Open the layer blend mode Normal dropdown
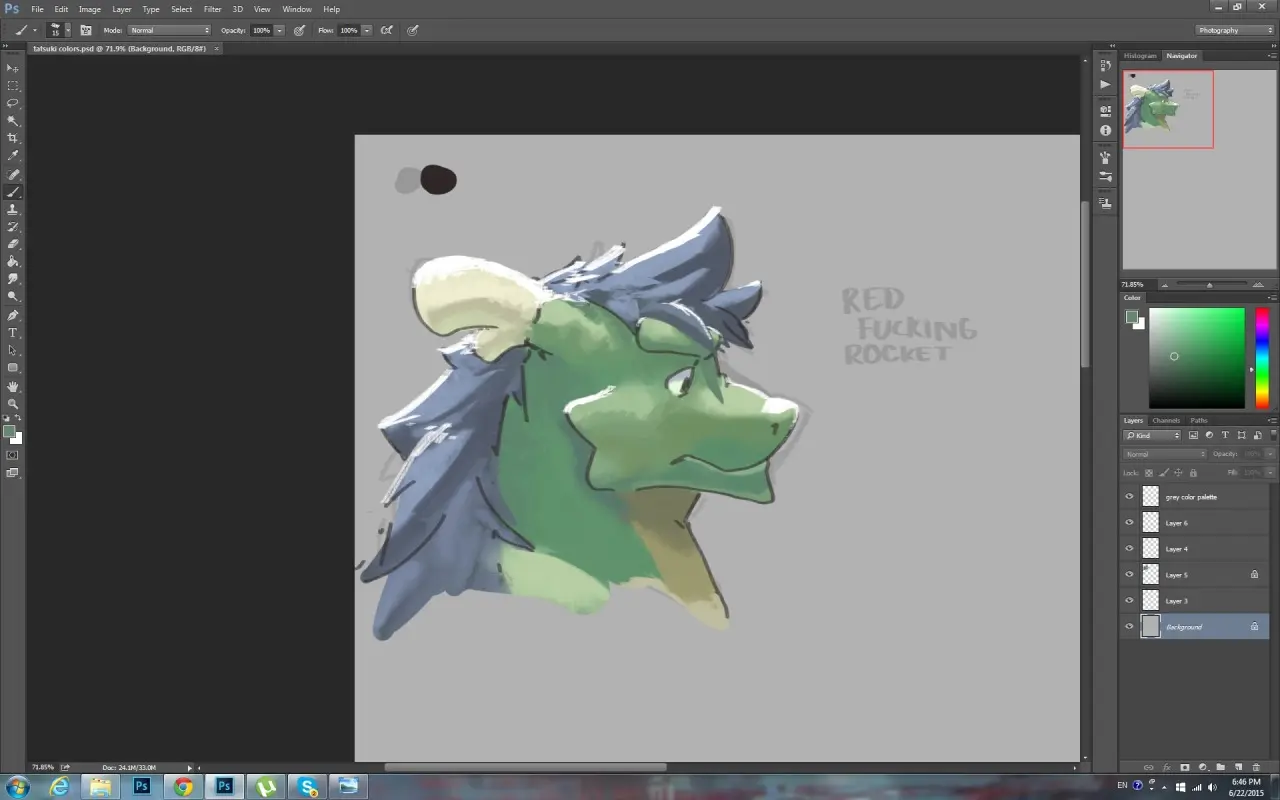 click(x=1165, y=454)
